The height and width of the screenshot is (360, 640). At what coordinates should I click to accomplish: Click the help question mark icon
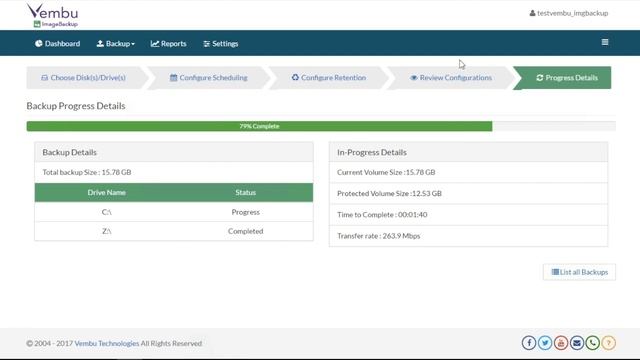coord(609,343)
